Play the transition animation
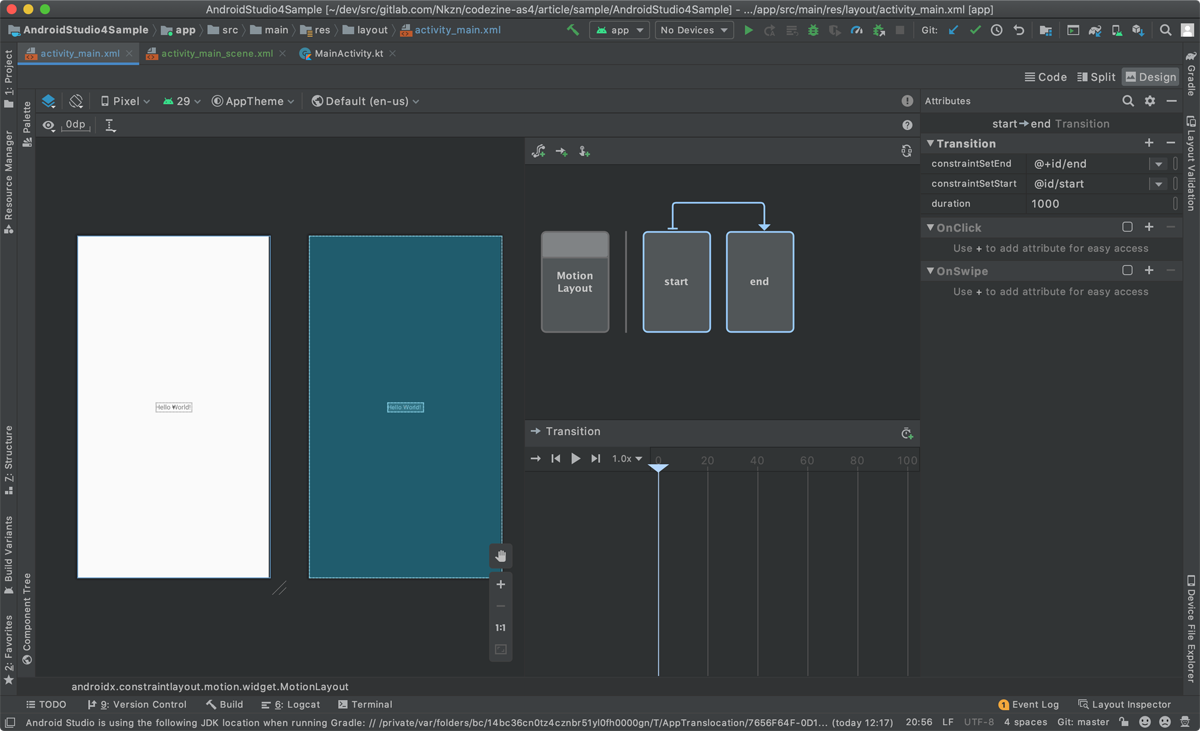 (576, 459)
